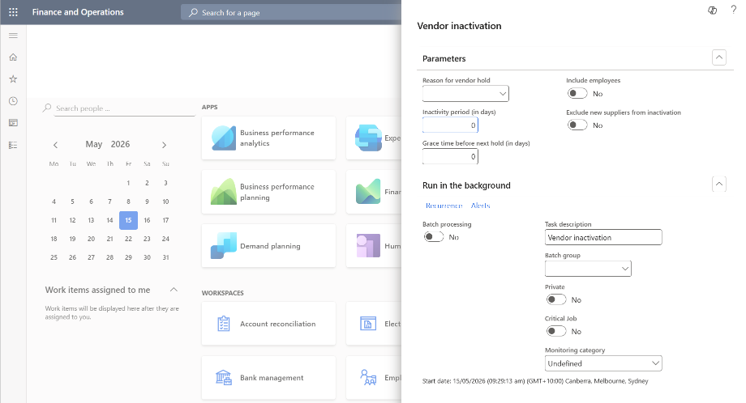Enable Batch processing toggle
This screenshot has height=403, width=746.
(x=433, y=237)
